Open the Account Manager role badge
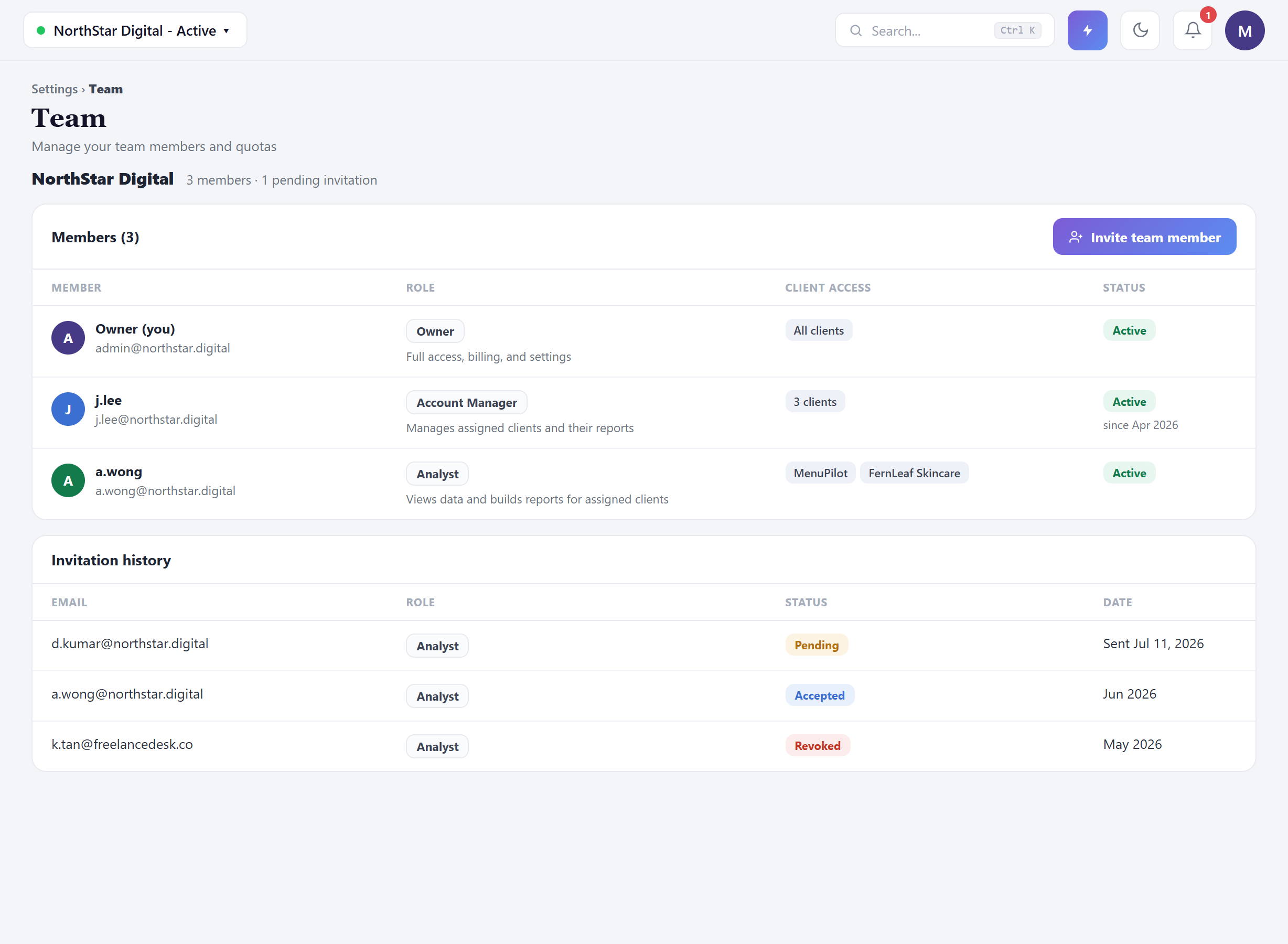The width and height of the screenshot is (1288, 944). pyautogui.click(x=466, y=402)
